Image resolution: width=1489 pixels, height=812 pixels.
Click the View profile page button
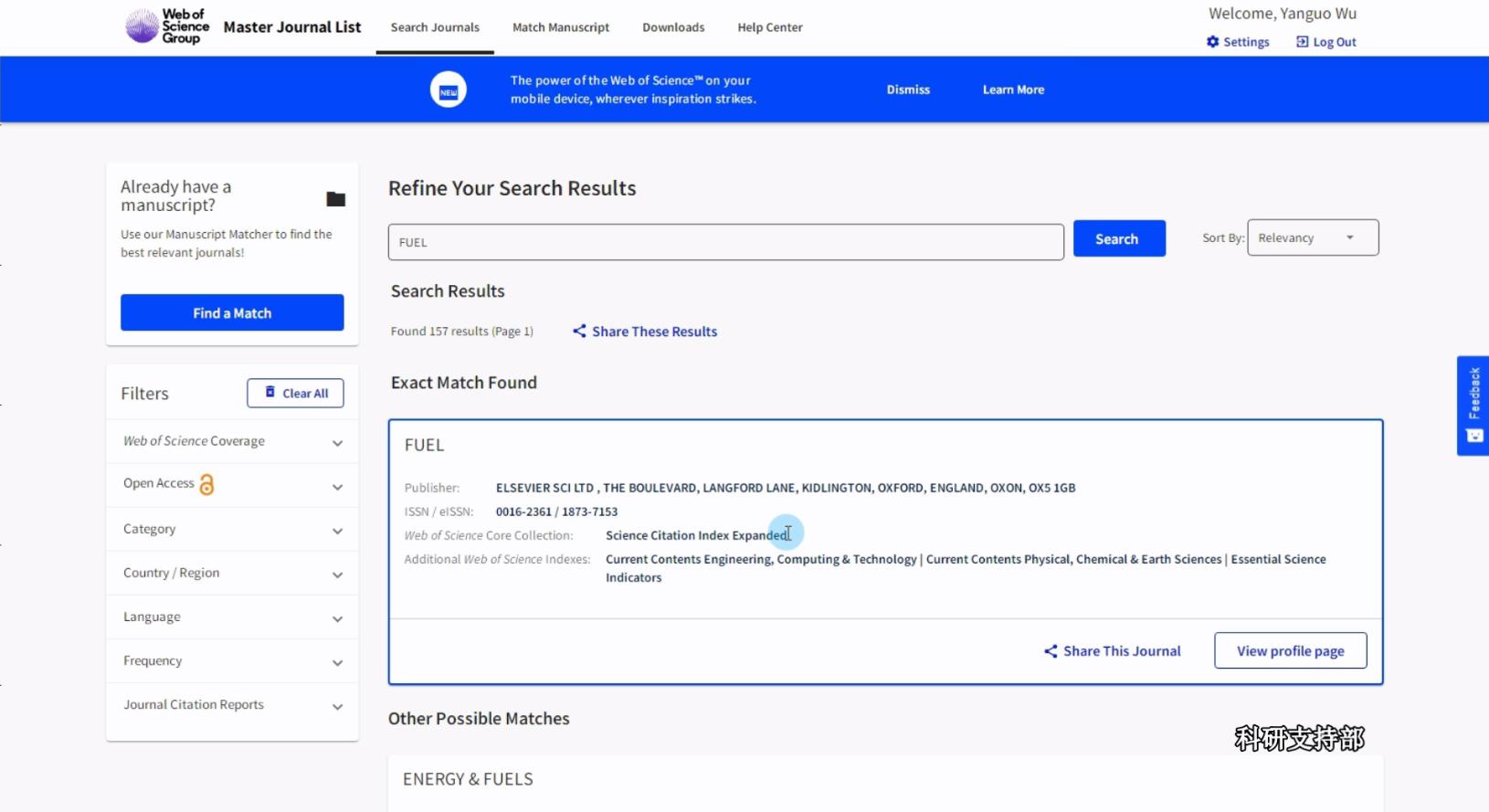1290,651
